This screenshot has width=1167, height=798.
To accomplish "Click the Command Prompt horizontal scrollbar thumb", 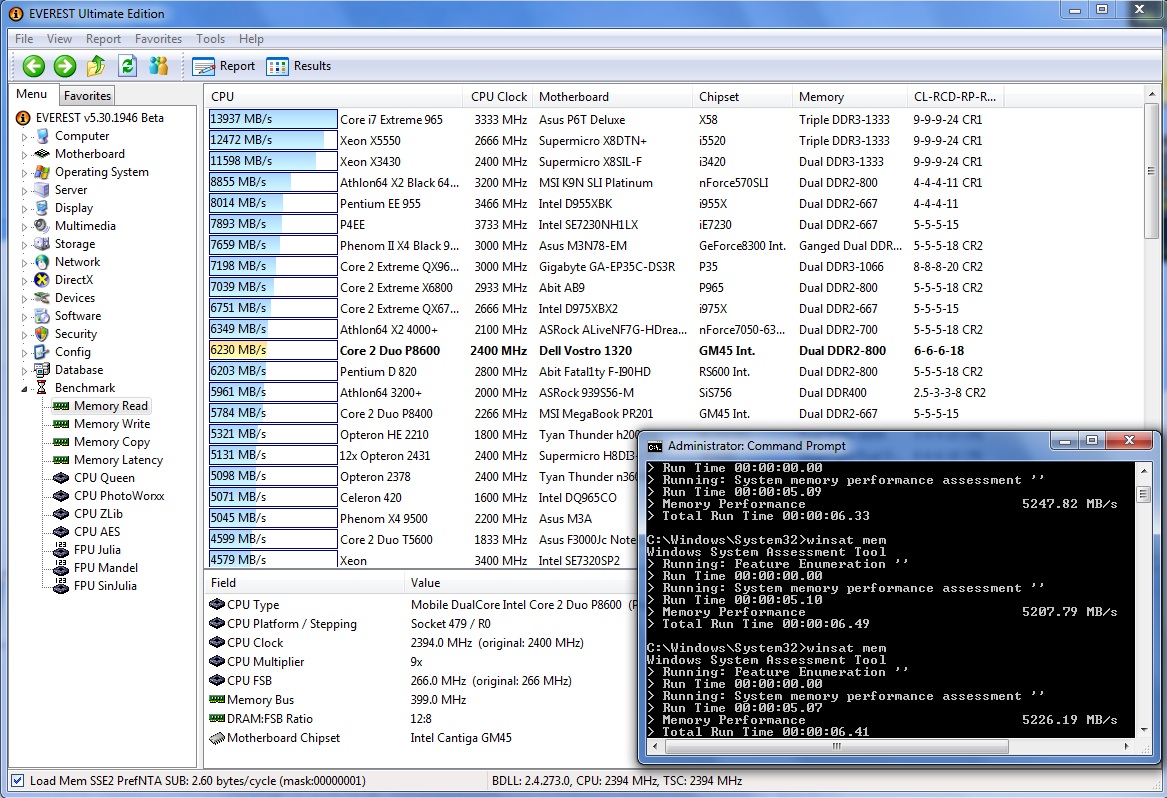I will 835,746.
